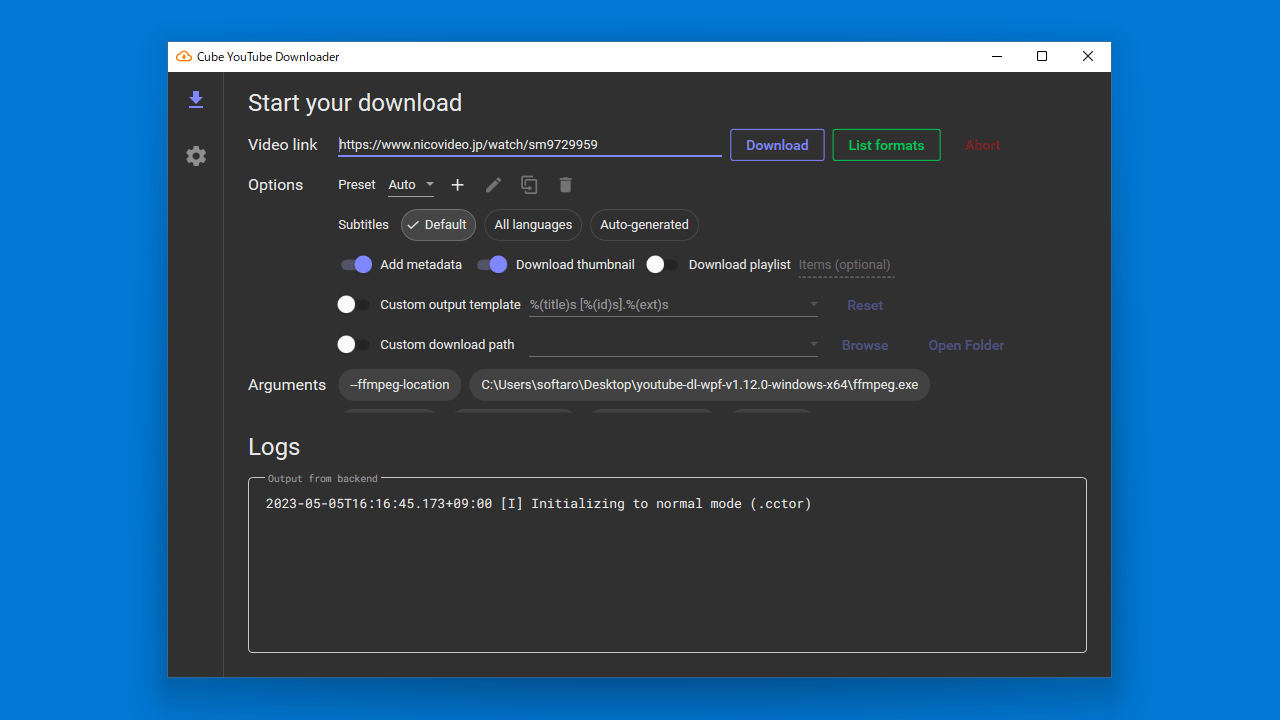Duplicate preset with the copy icon
The width and height of the screenshot is (1280, 720).
[529, 185]
